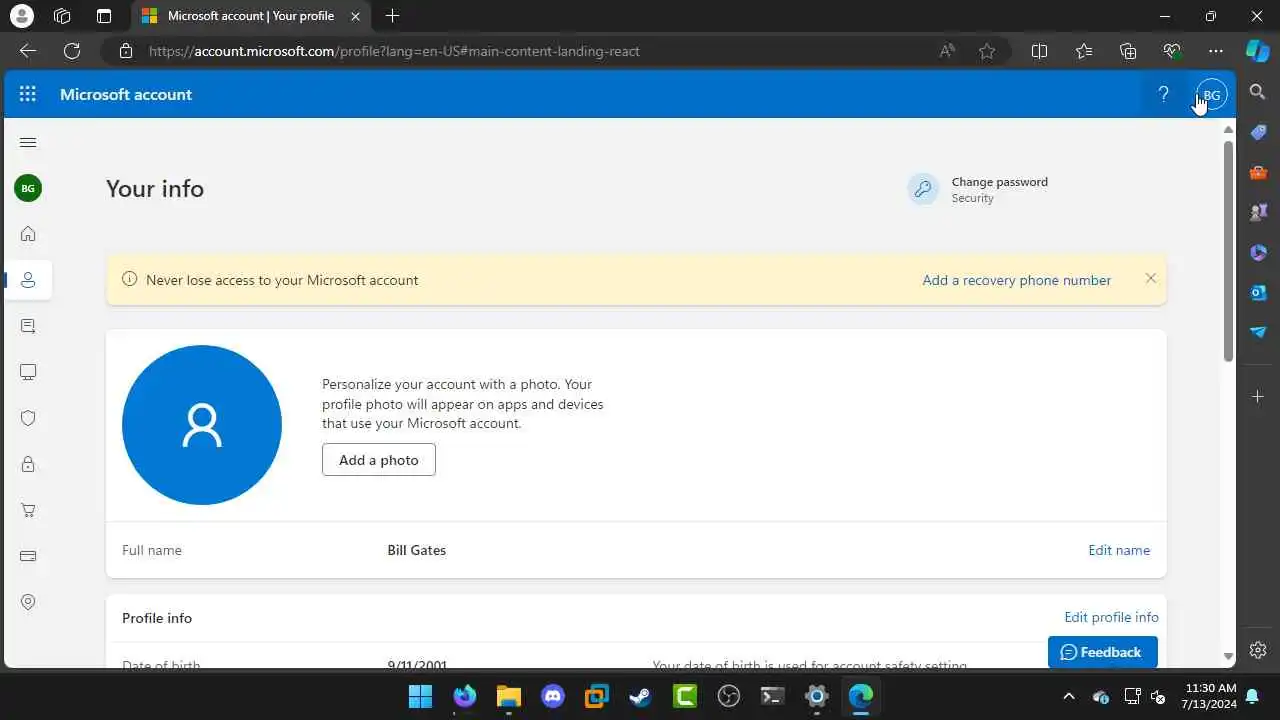The width and height of the screenshot is (1280, 720).
Task: Close the Microsoft account tab
Action: coord(355,16)
